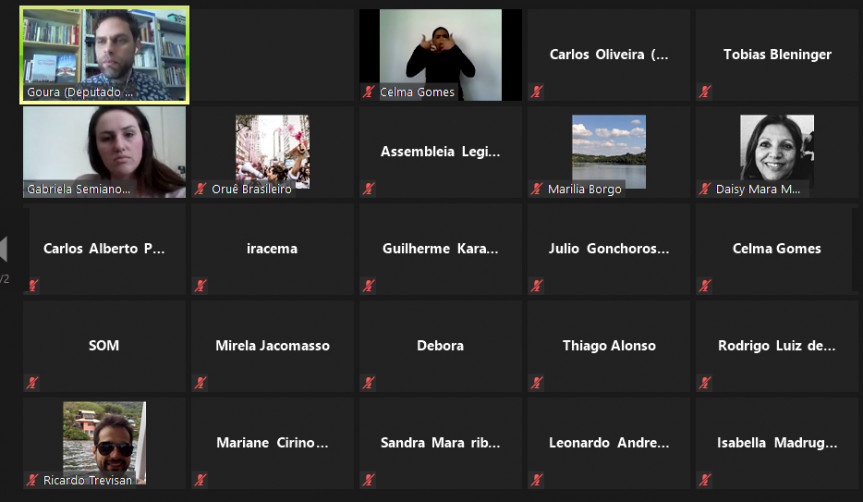Click muted mic icon on Carlos Oliveira tile
The image size is (863, 502).
click(x=537, y=92)
